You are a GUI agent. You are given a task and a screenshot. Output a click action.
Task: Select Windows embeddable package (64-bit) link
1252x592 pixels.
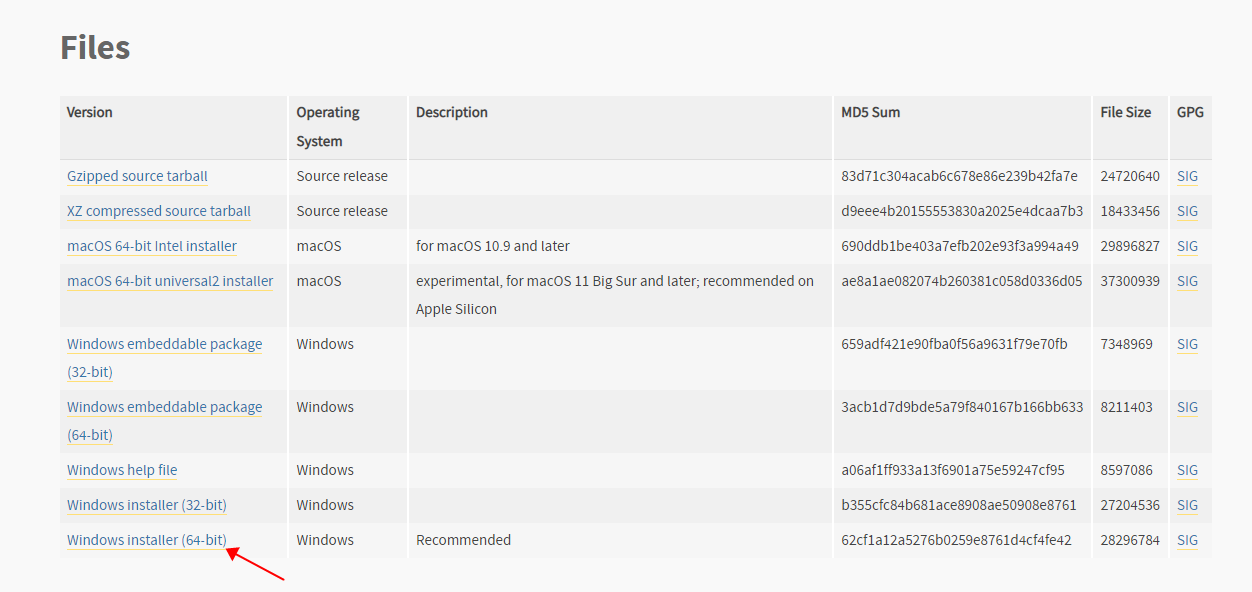[x=164, y=407]
